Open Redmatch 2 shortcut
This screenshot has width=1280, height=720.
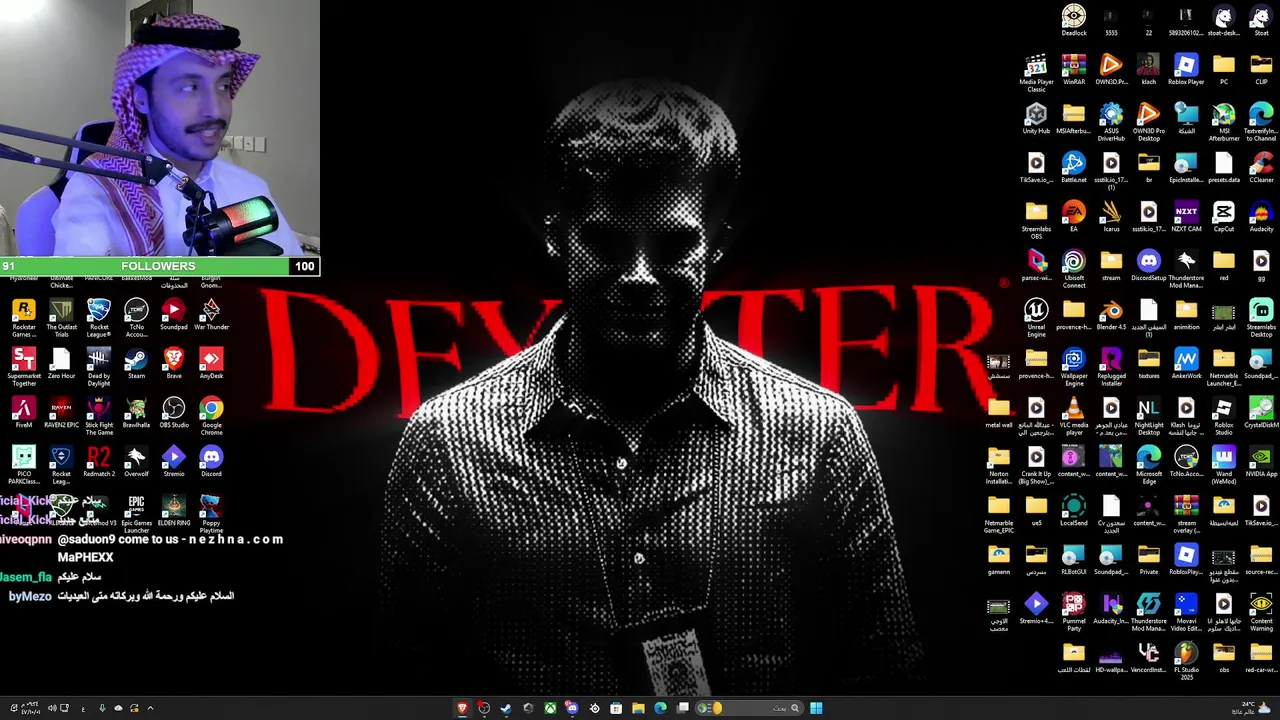point(99,461)
